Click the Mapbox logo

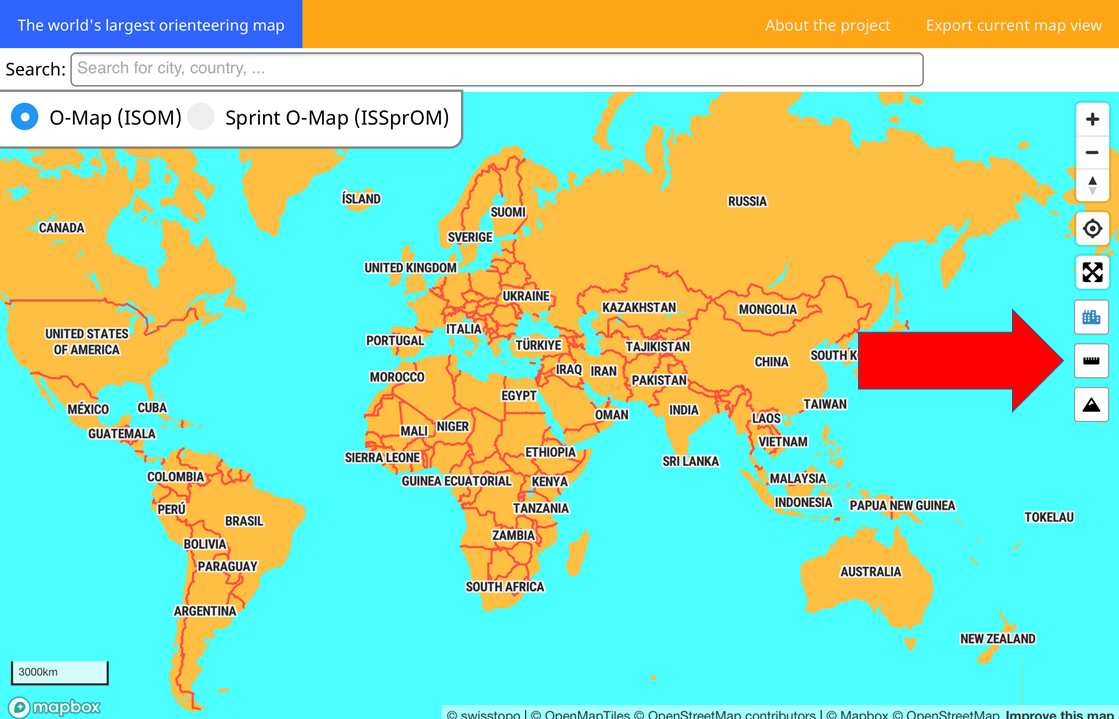(55, 707)
